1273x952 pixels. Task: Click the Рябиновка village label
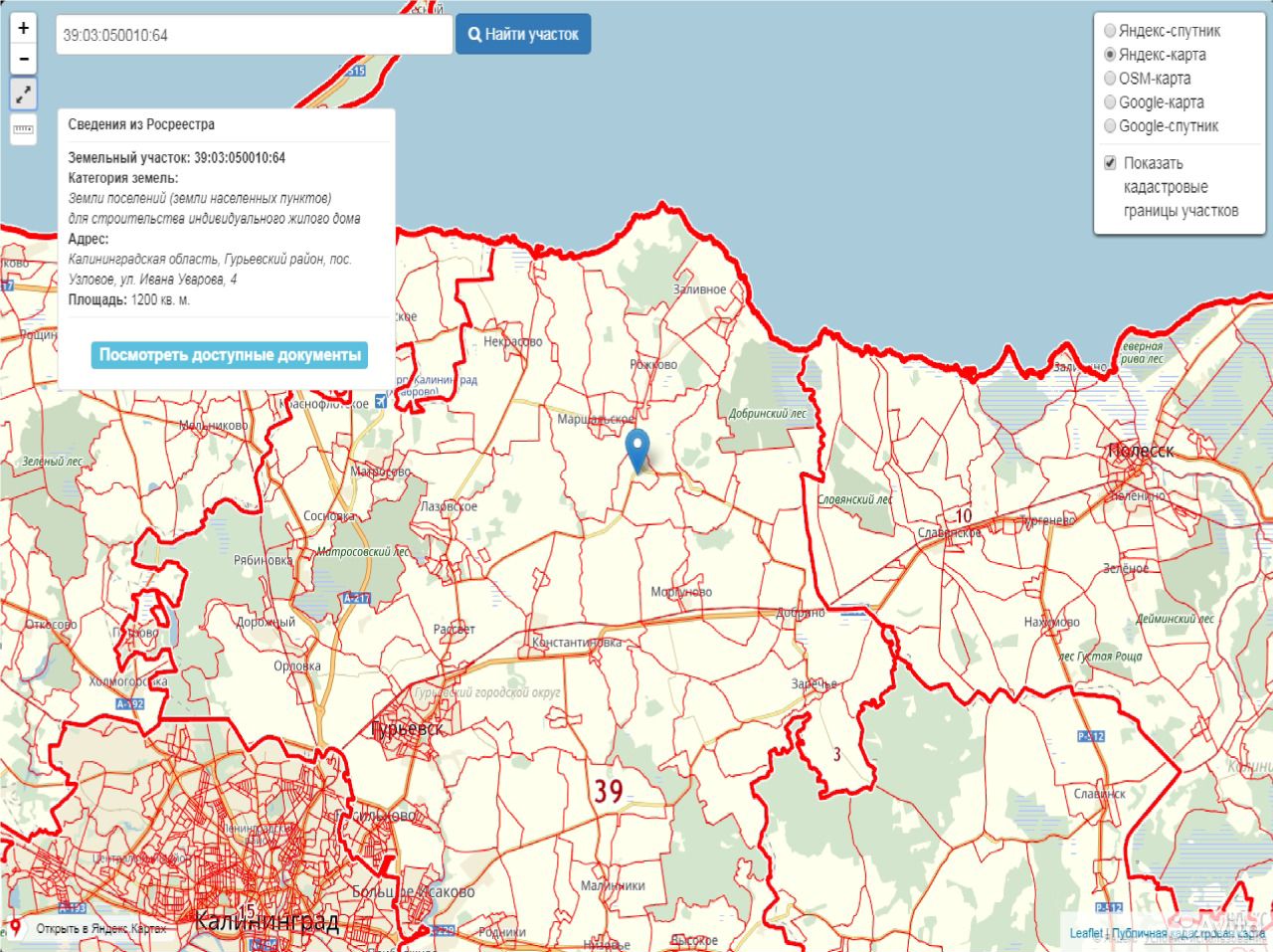click(263, 560)
